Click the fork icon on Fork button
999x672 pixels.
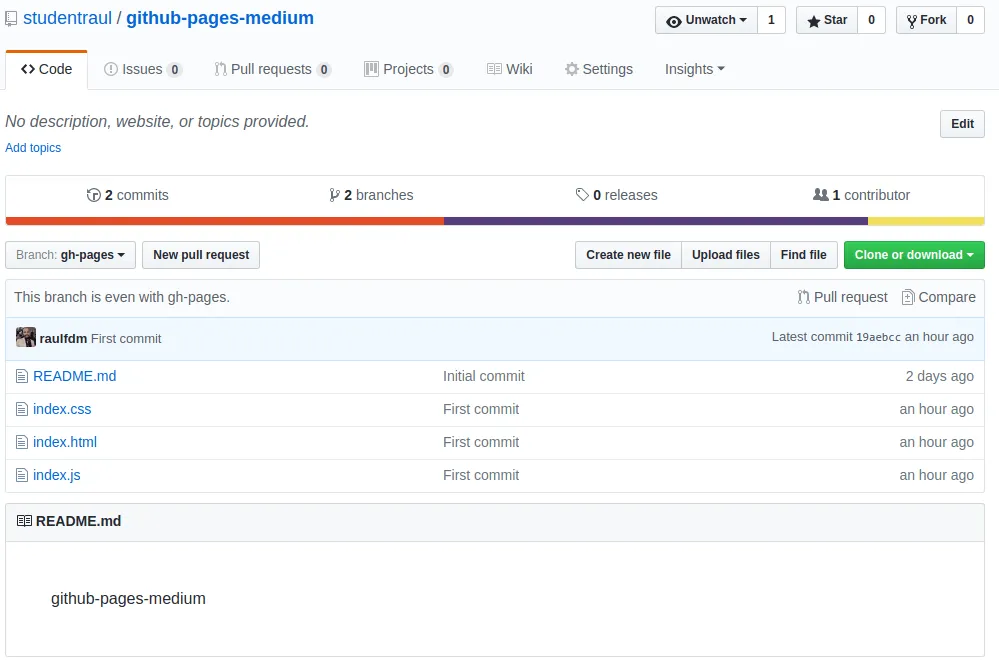912,22
